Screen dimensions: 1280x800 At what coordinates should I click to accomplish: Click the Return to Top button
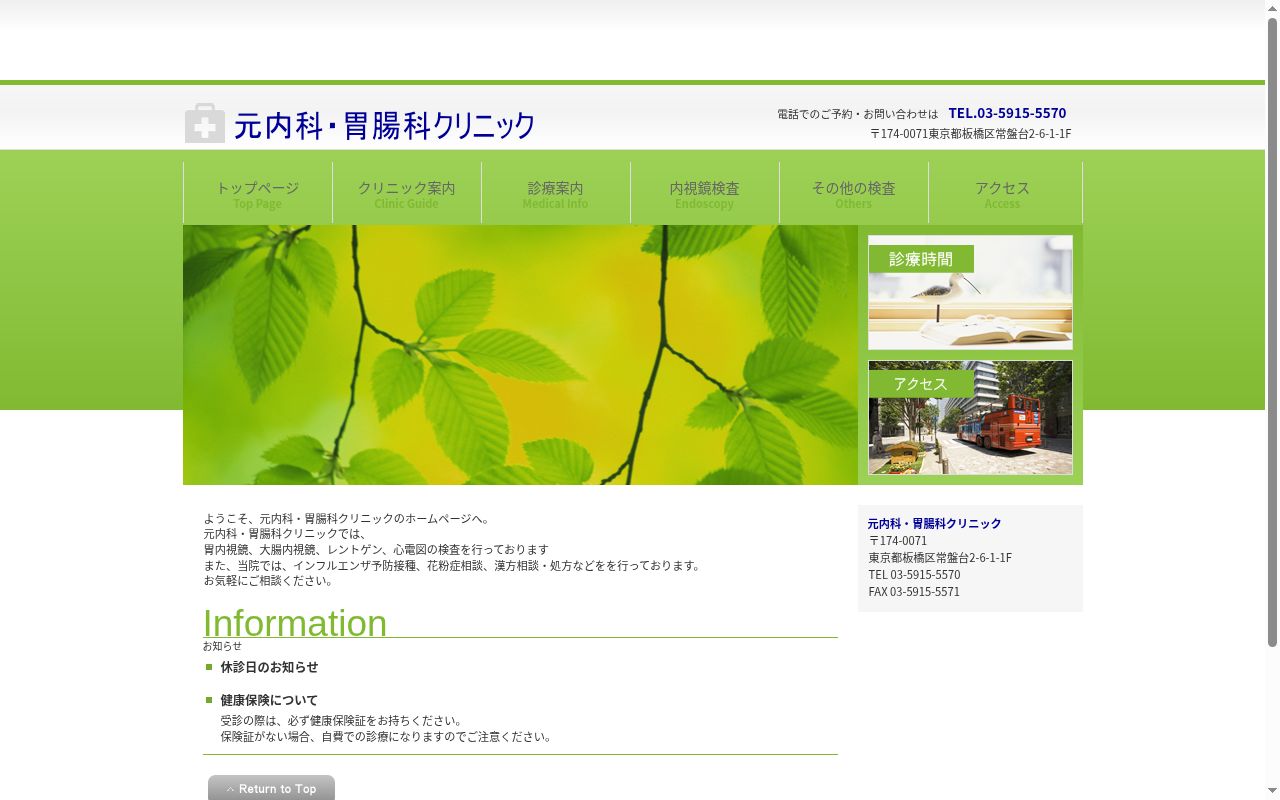tap(271, 788)
